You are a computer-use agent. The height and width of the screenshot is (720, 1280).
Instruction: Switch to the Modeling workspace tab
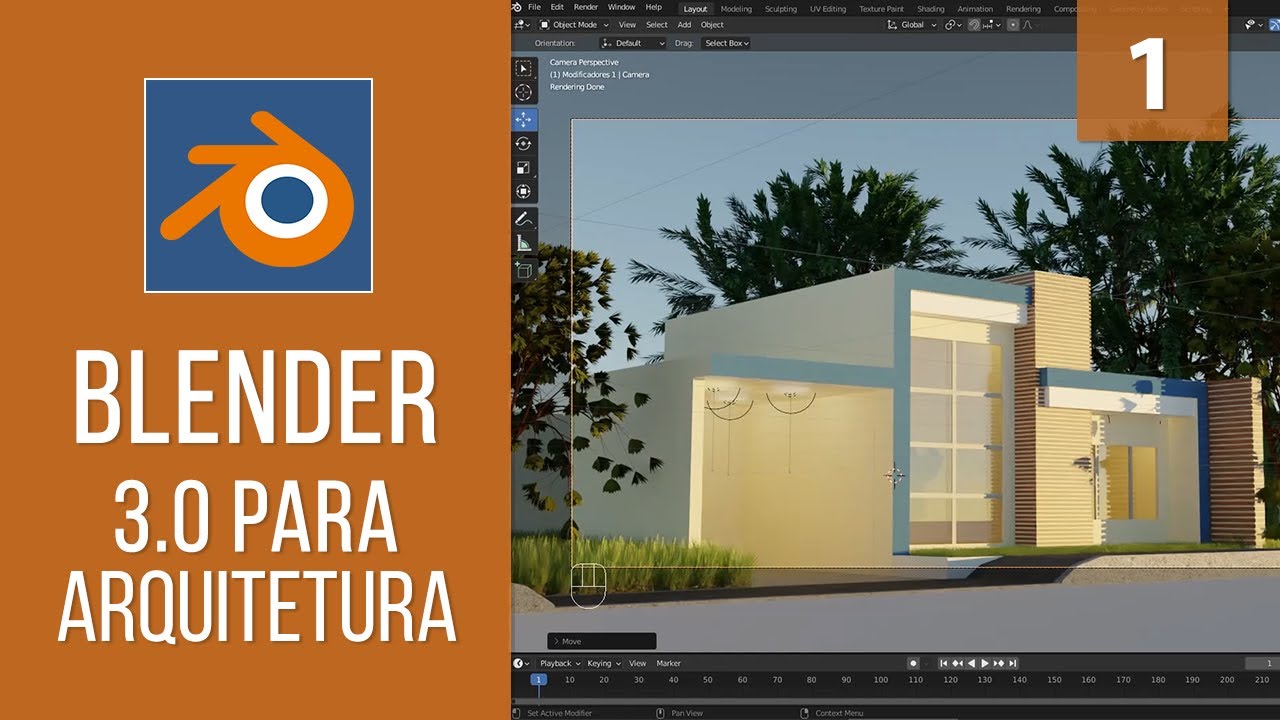click(x=736, y=9)
